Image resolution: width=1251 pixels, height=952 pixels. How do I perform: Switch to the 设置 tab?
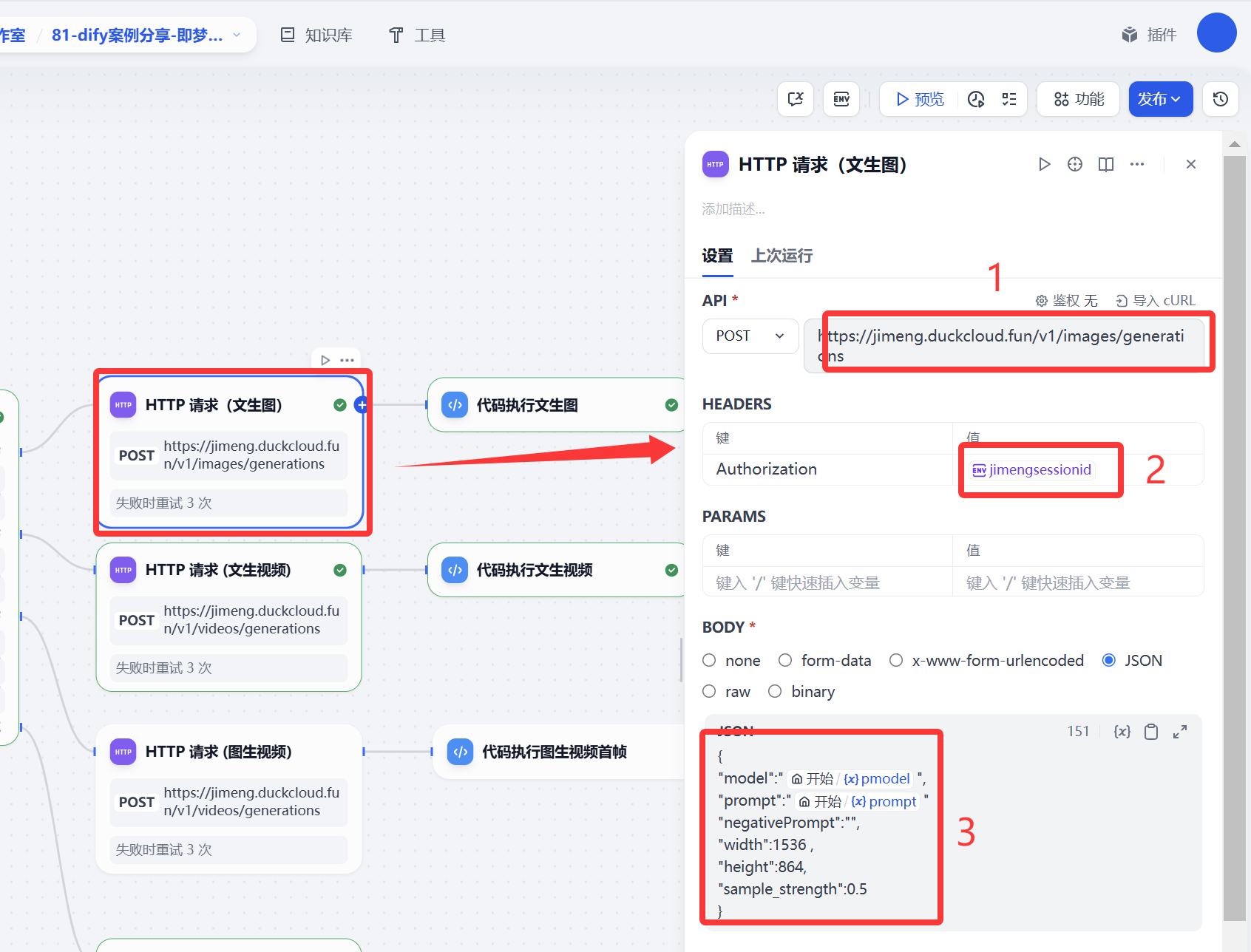point(717,256)
